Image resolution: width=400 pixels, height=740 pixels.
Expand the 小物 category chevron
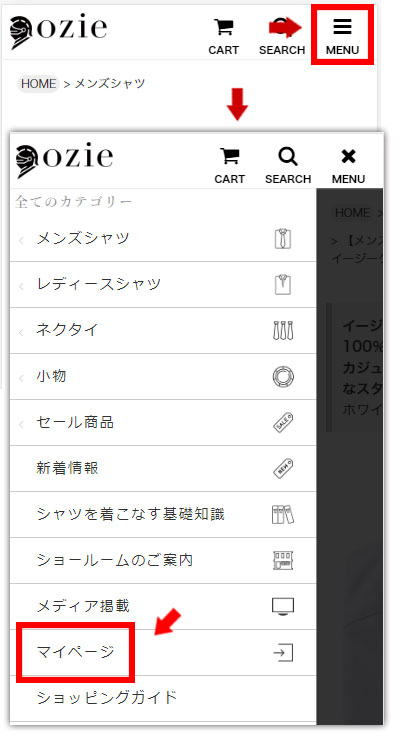pos(21,378)
